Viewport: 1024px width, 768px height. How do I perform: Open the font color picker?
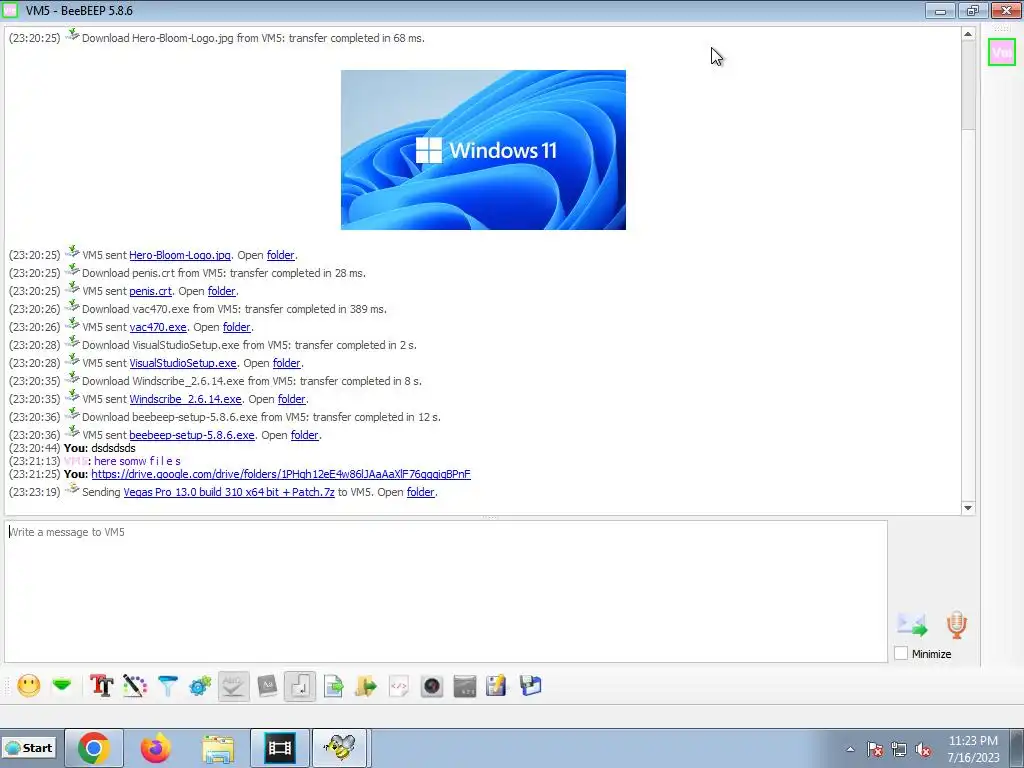135,686
